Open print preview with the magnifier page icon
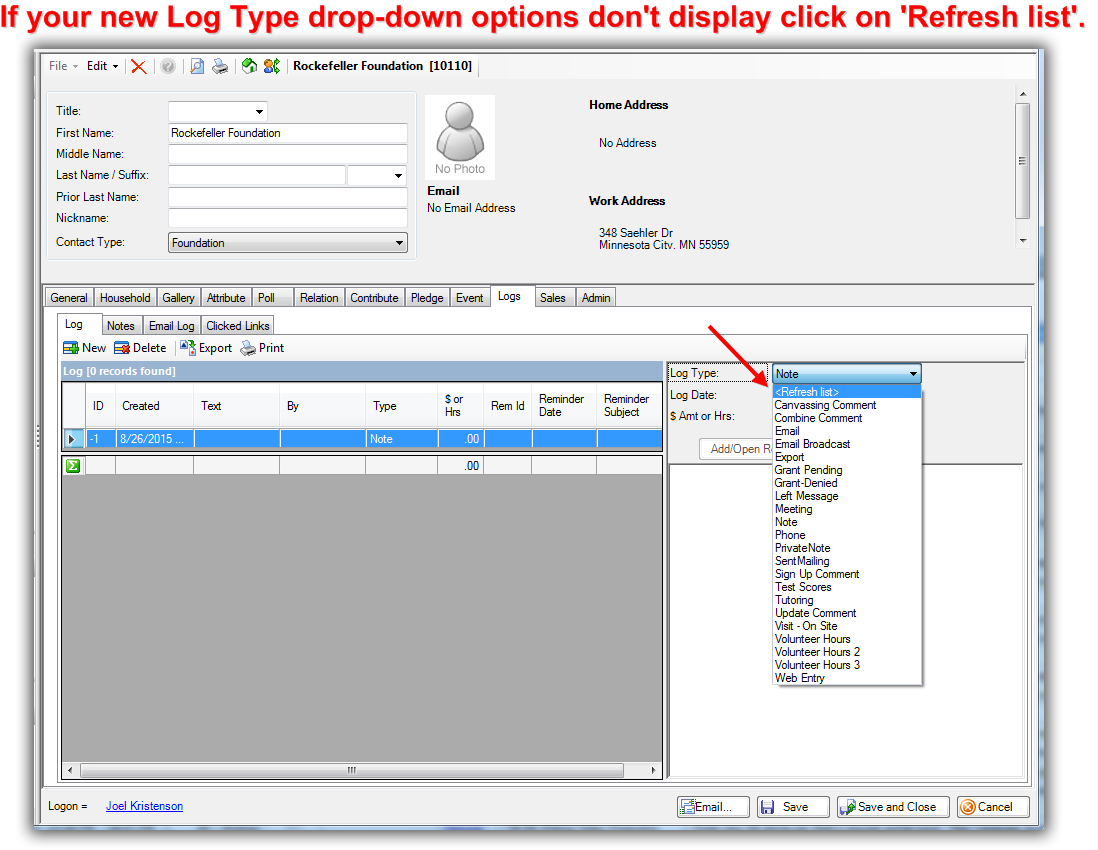This screenshot has width=1098, height=850. tap(197, 66)
